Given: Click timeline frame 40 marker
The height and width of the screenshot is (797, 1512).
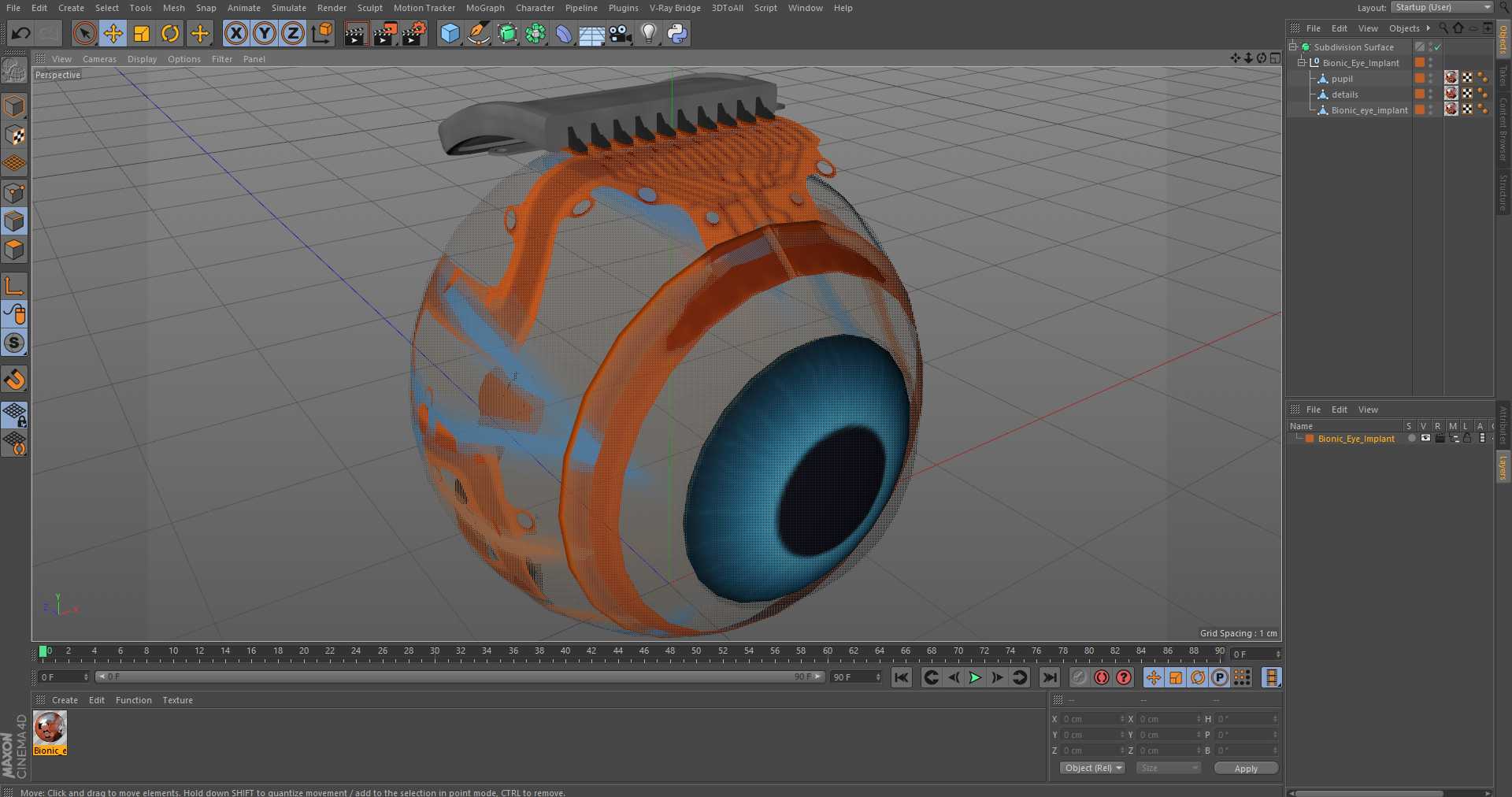Looking at the screenshot, I should point(565,651).
